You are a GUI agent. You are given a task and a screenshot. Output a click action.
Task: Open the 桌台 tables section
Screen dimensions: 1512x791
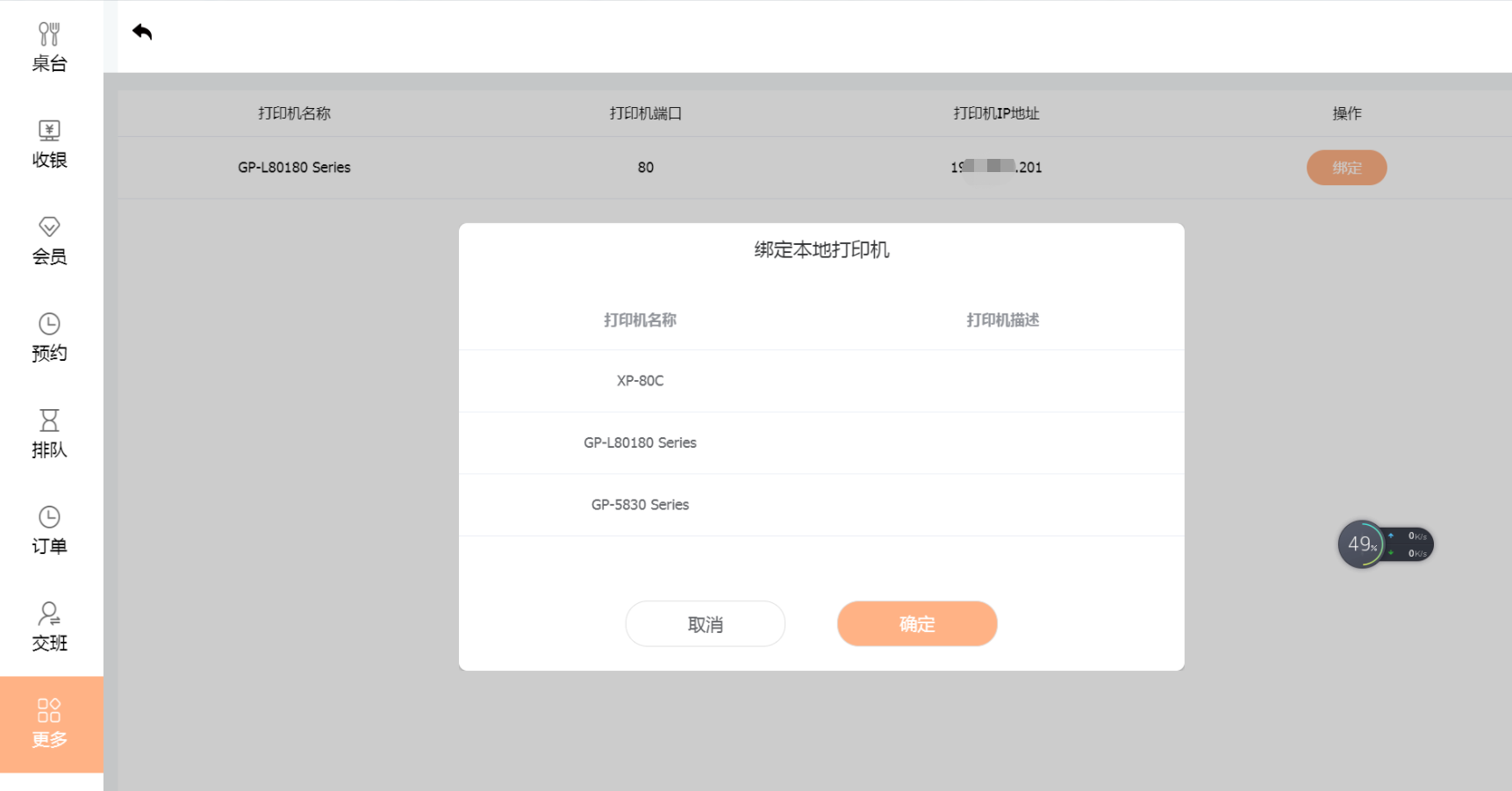pyautogui.click(x=50, y=48)
